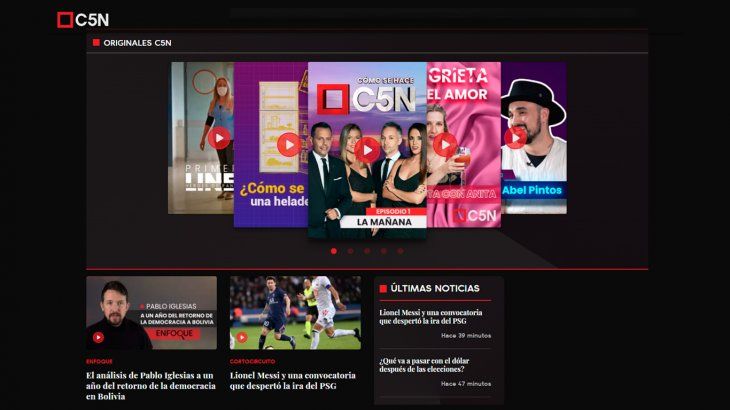Open '¿Qué va a pasar con el dólar' news
This screenshot has height=410, width=730.
pyautogui.click(x=424, y=365)
